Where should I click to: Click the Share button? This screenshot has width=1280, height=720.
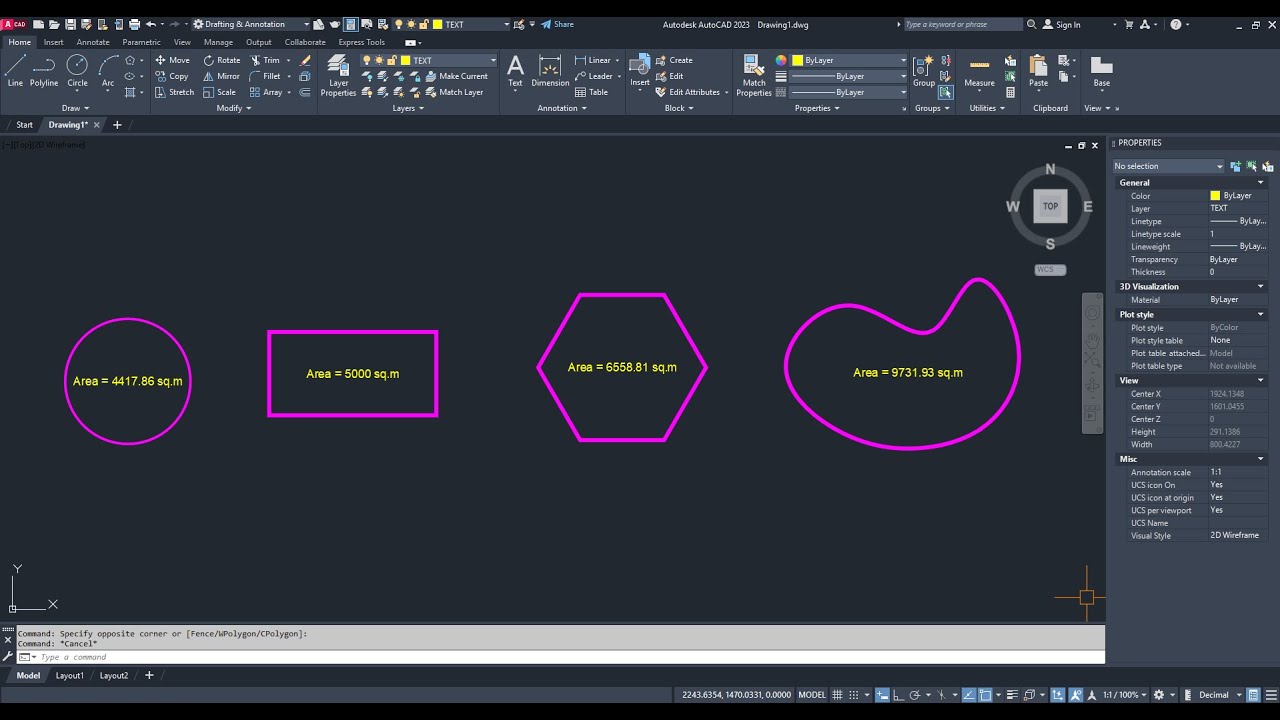coord(557,24)
